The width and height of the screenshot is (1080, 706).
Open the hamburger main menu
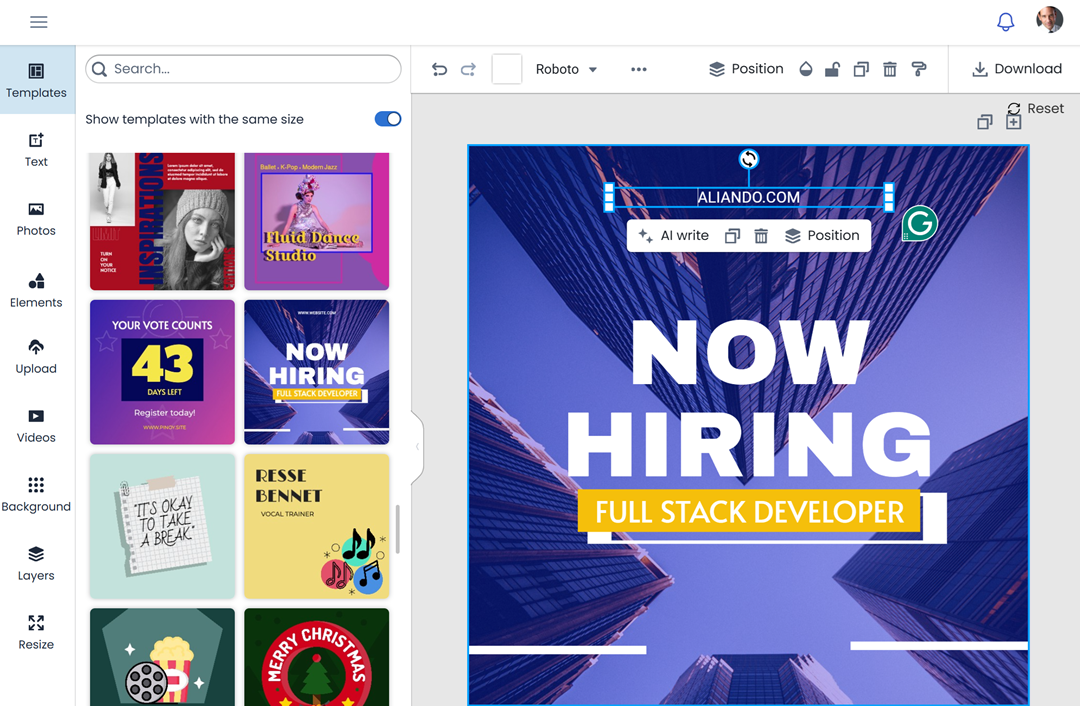coord(39,22)
